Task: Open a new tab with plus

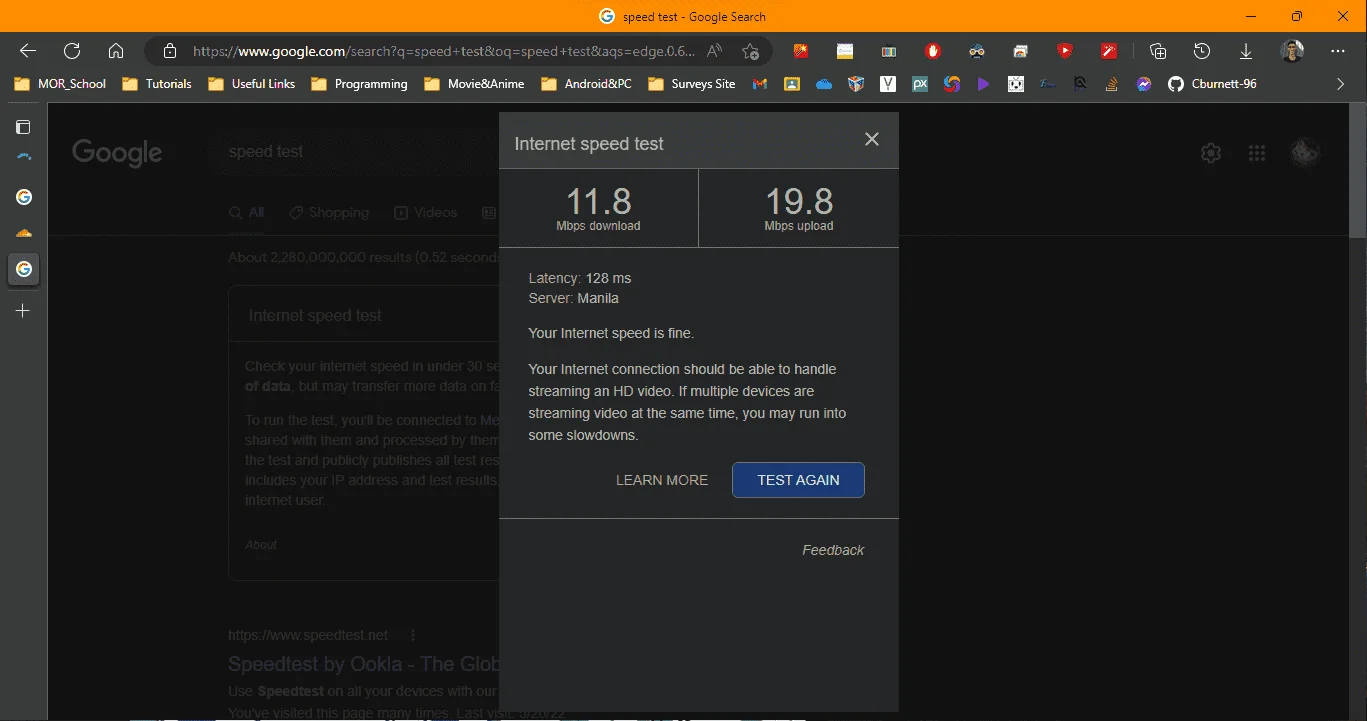Action: coord(23,311)
